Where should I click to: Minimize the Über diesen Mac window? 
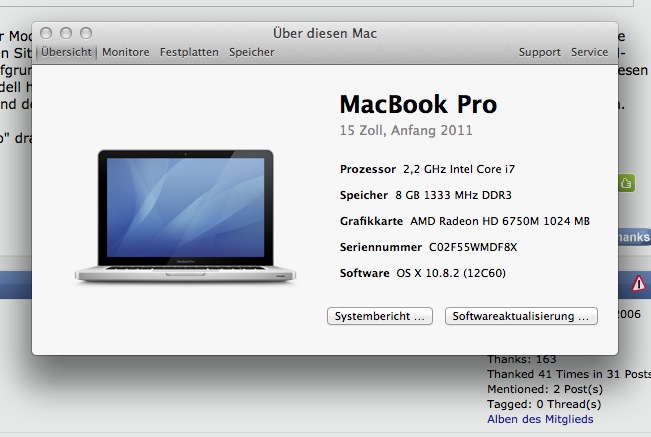tap(66, 33)
